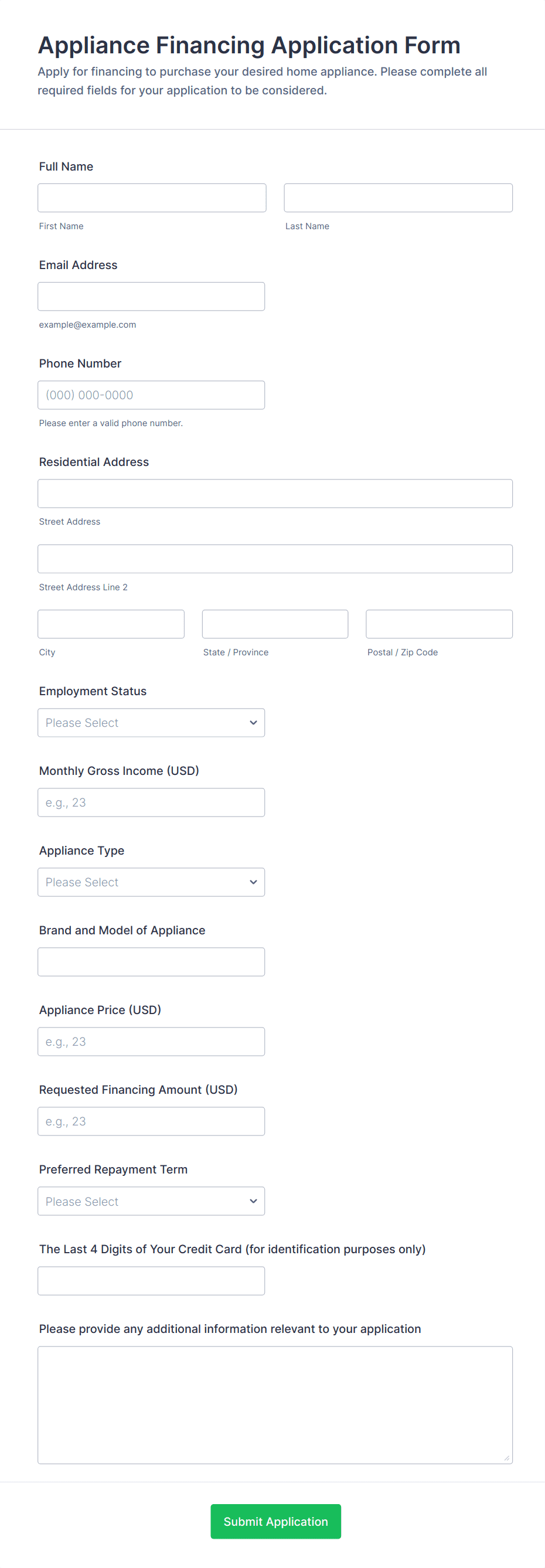Grab the text area resize handle
This screenshot has height=1568, width=545.
click(507, 1458)
